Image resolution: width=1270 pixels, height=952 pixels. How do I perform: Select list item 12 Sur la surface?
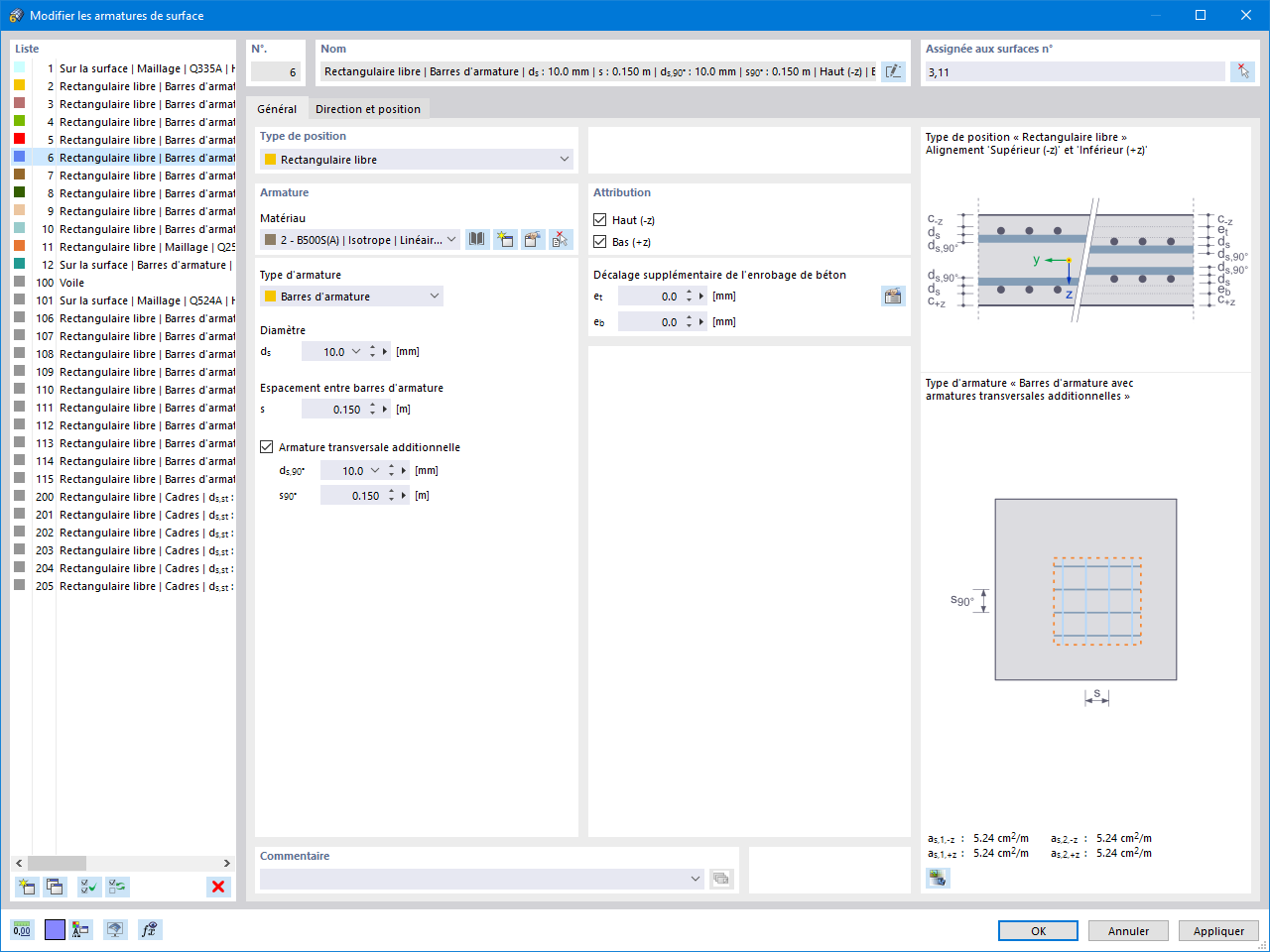point(124,265)
